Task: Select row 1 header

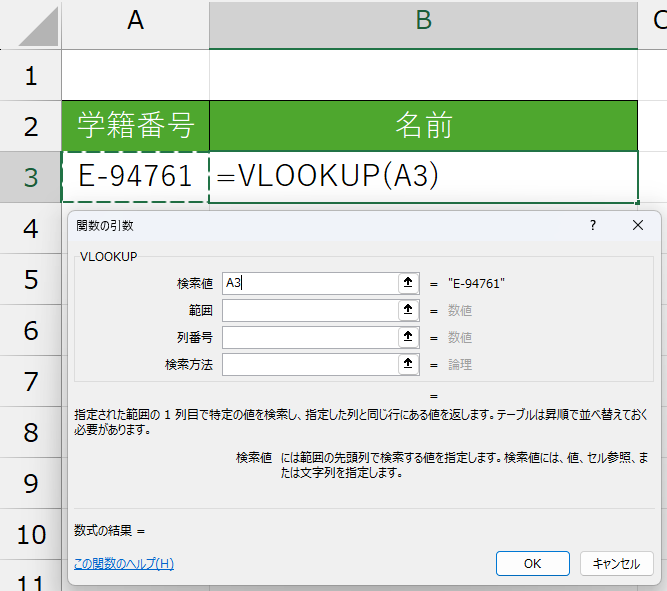Action: click(30, 75)
